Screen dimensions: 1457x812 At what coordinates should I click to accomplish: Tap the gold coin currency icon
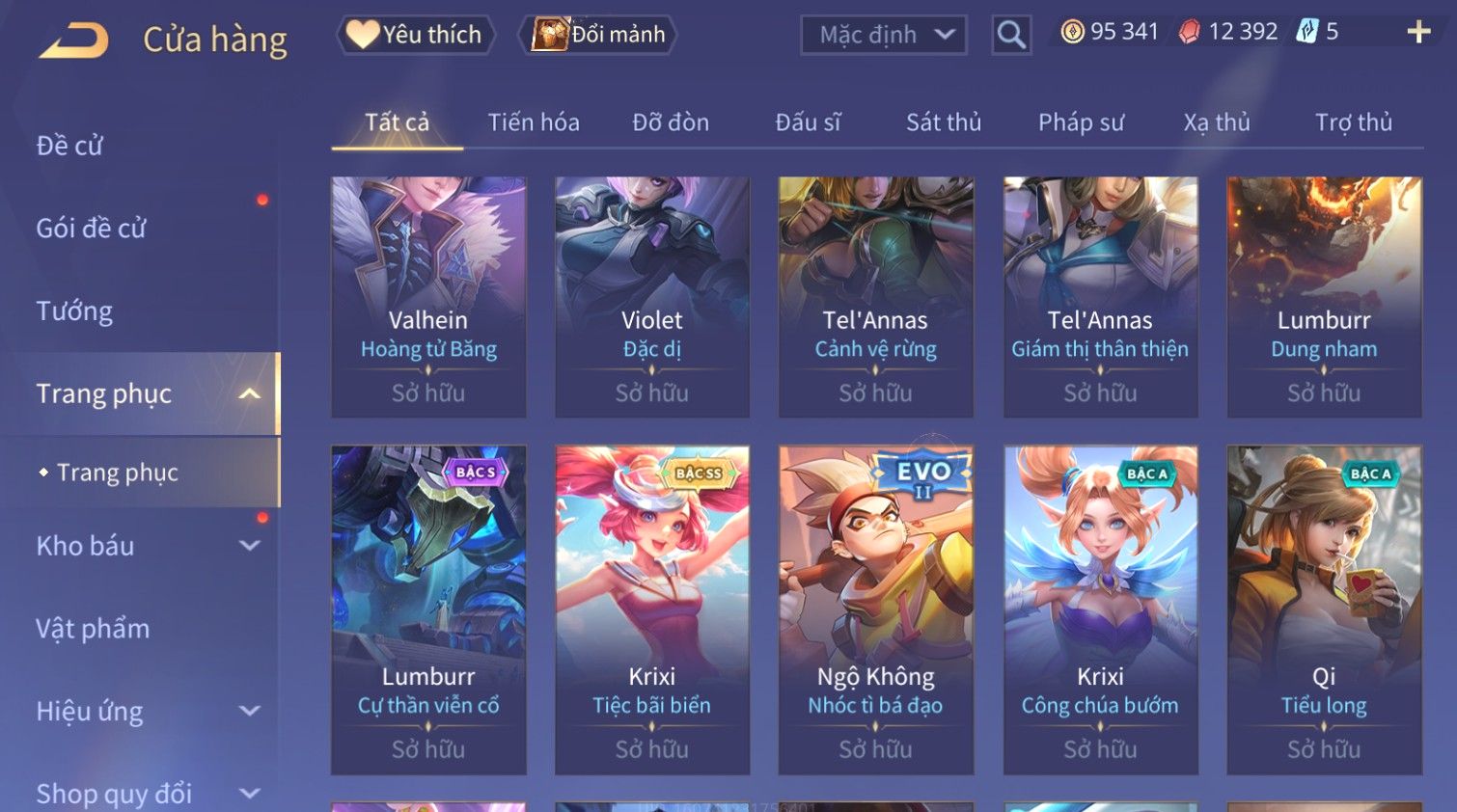pos(1072,32)
